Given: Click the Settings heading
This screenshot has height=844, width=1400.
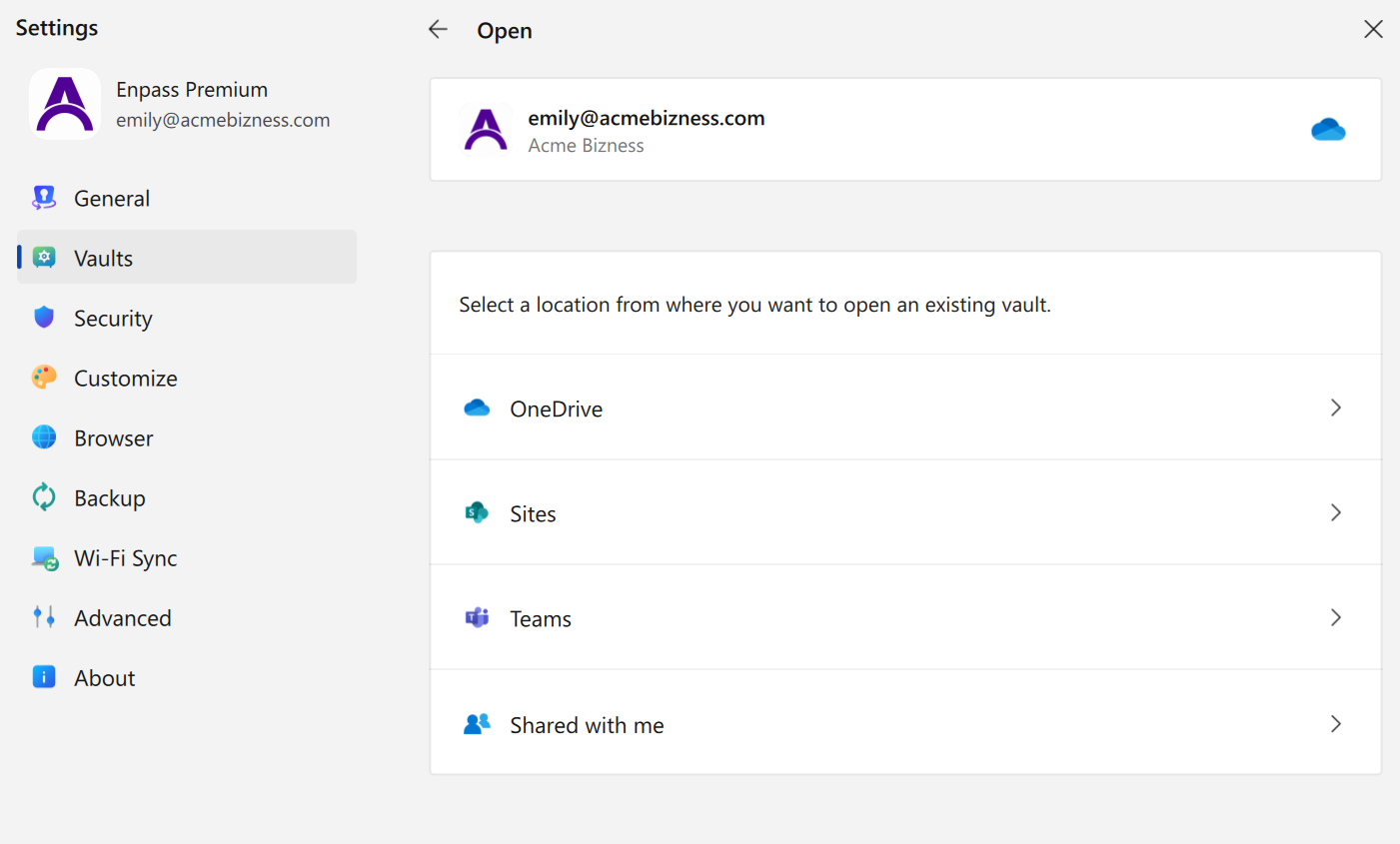Looking at the screenshot, I should click(57, 28).
